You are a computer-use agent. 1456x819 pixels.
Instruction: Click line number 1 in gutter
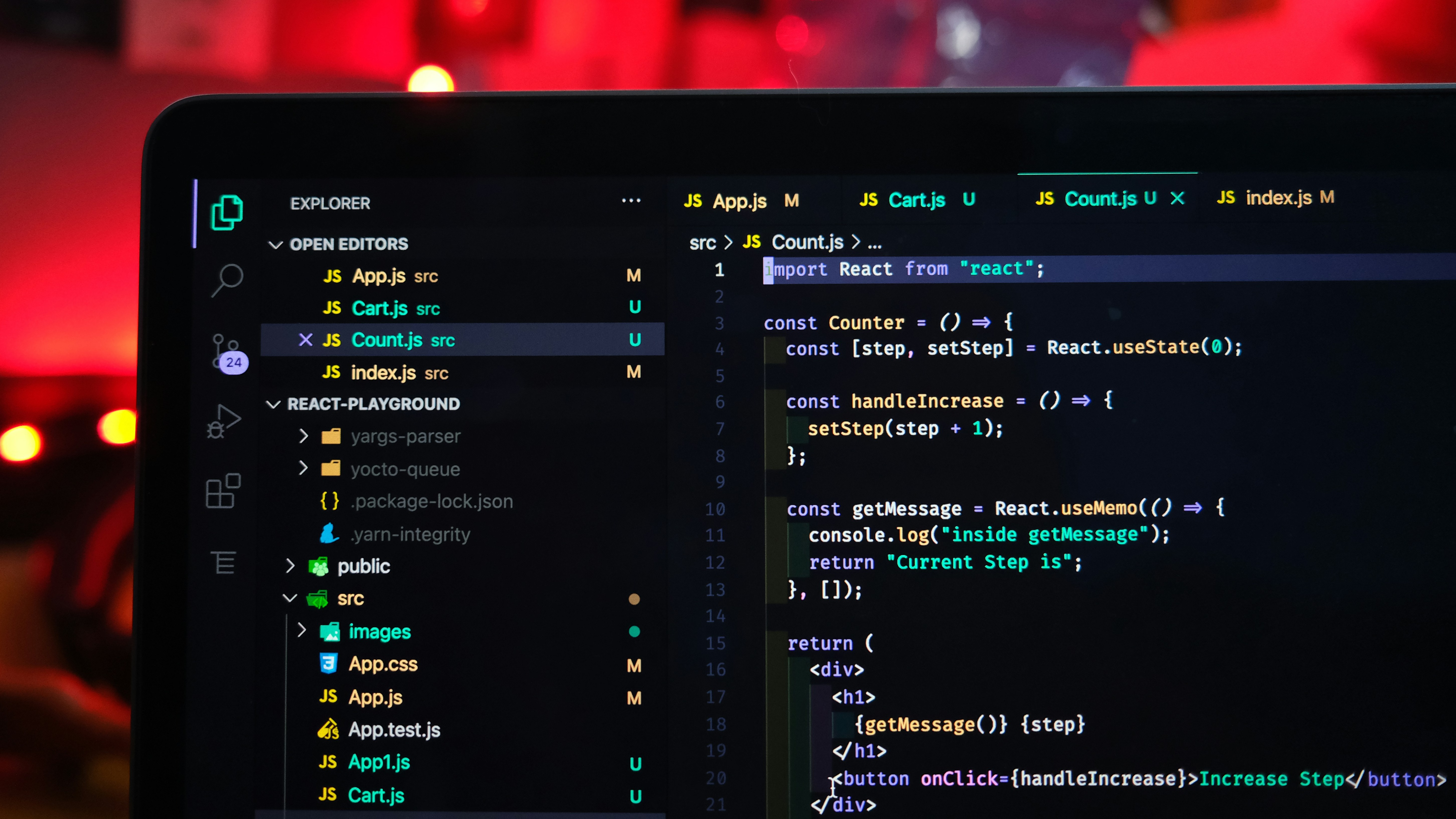tap(719, 270)
